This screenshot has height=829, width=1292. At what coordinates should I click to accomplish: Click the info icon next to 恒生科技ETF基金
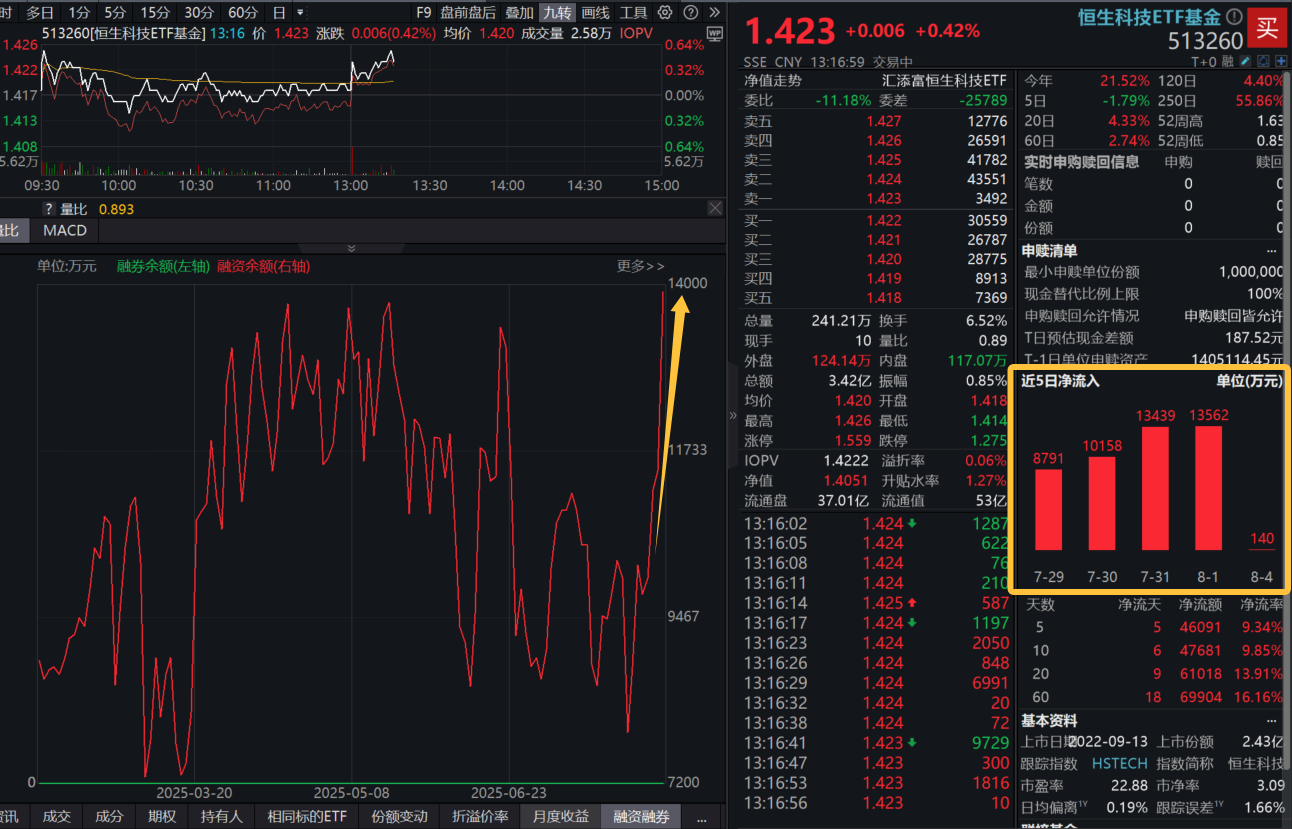click(1236, 16)
